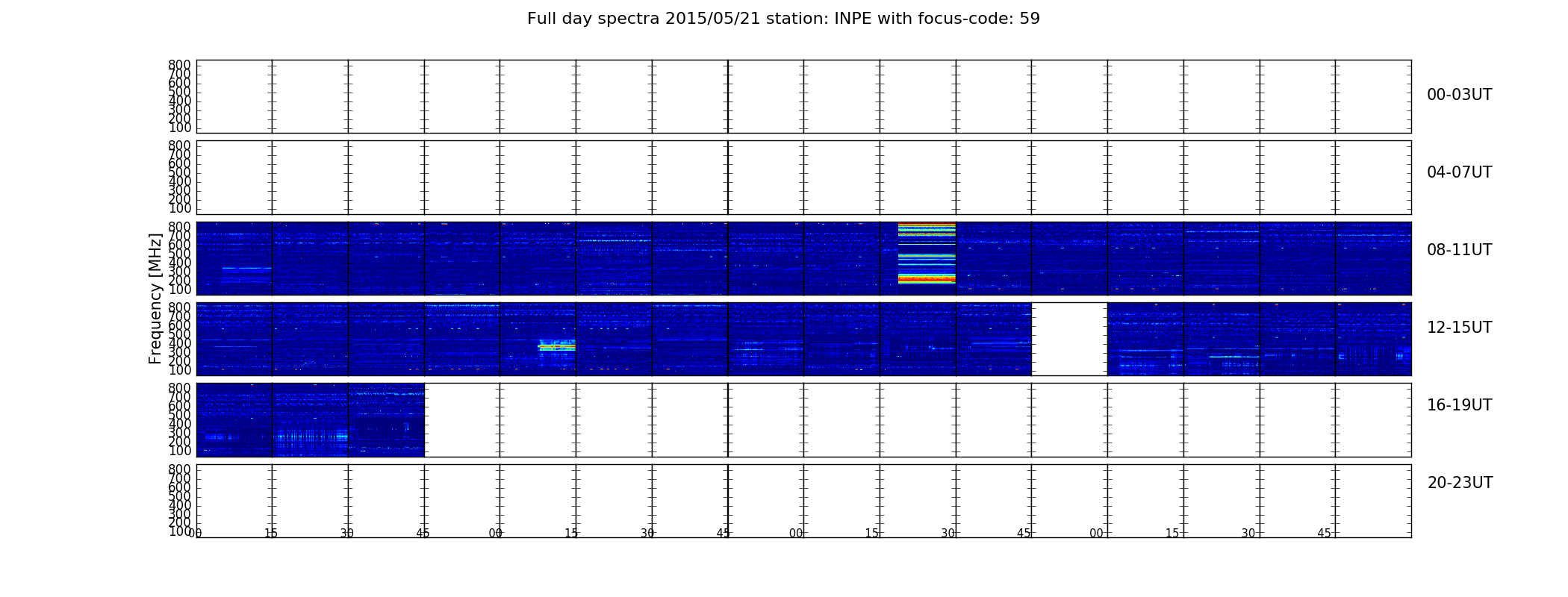Click the white data gap in 12-15UT spectrum
This screenshot has width=1568, height=597.
click(1069, 339)
